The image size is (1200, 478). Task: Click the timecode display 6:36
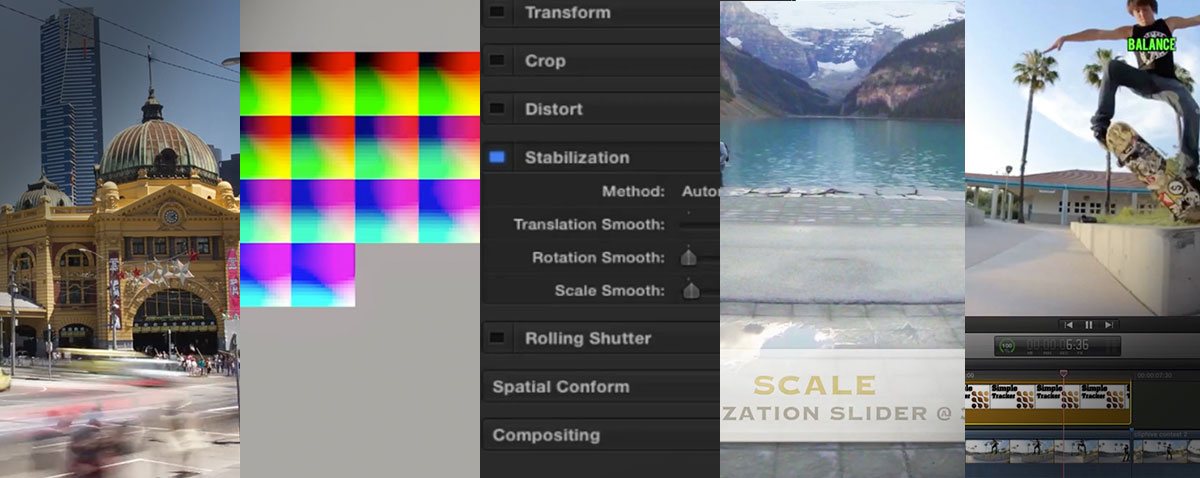point(1056,345)
